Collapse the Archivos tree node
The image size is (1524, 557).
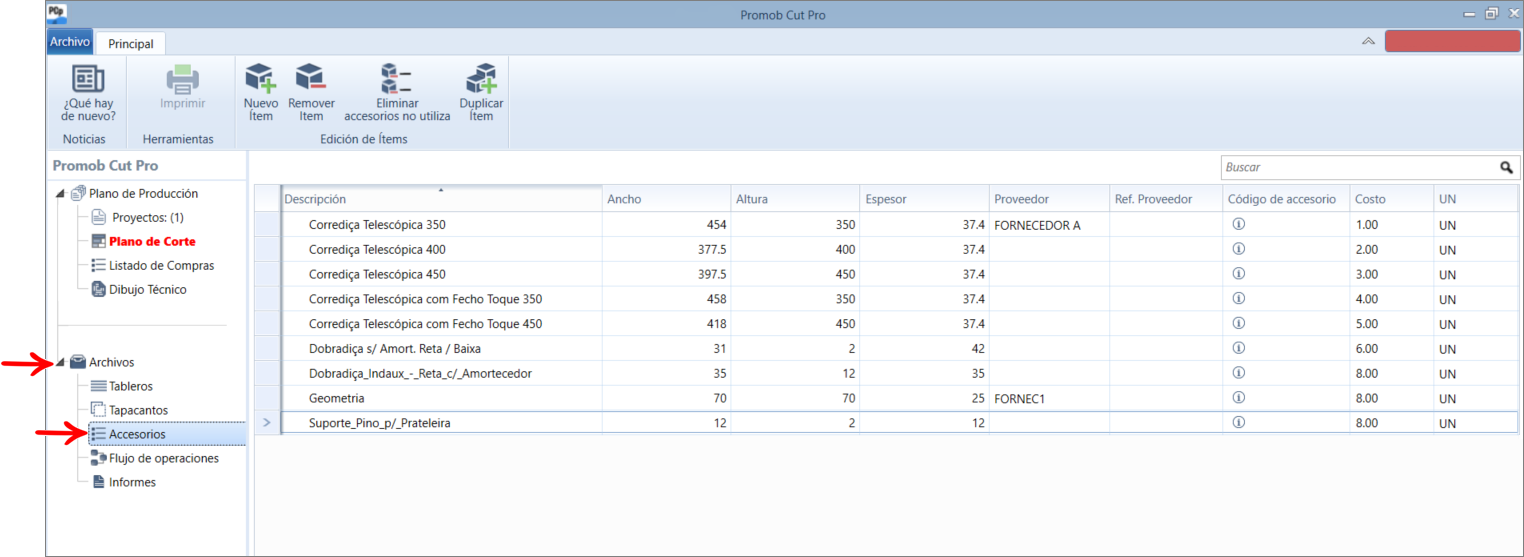(60, 363)
